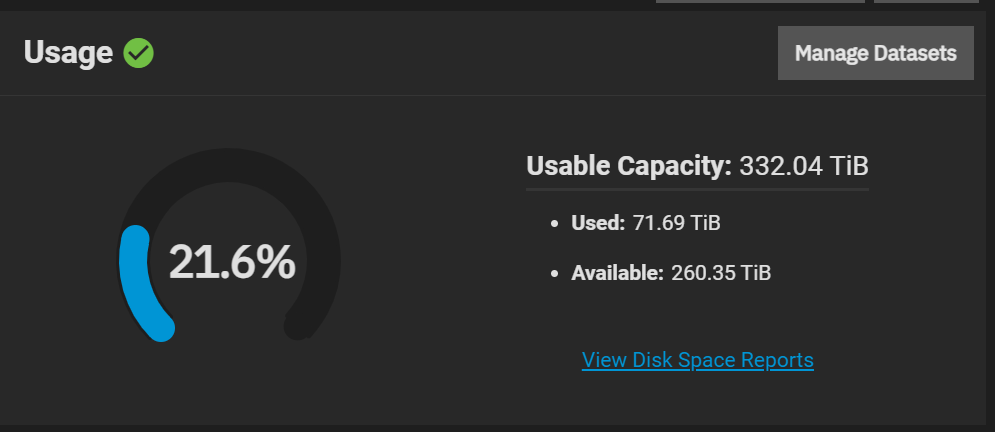Click the narrow partial button at top right
The width and height of the screenshot is (995, 432).
pos(926,1)
